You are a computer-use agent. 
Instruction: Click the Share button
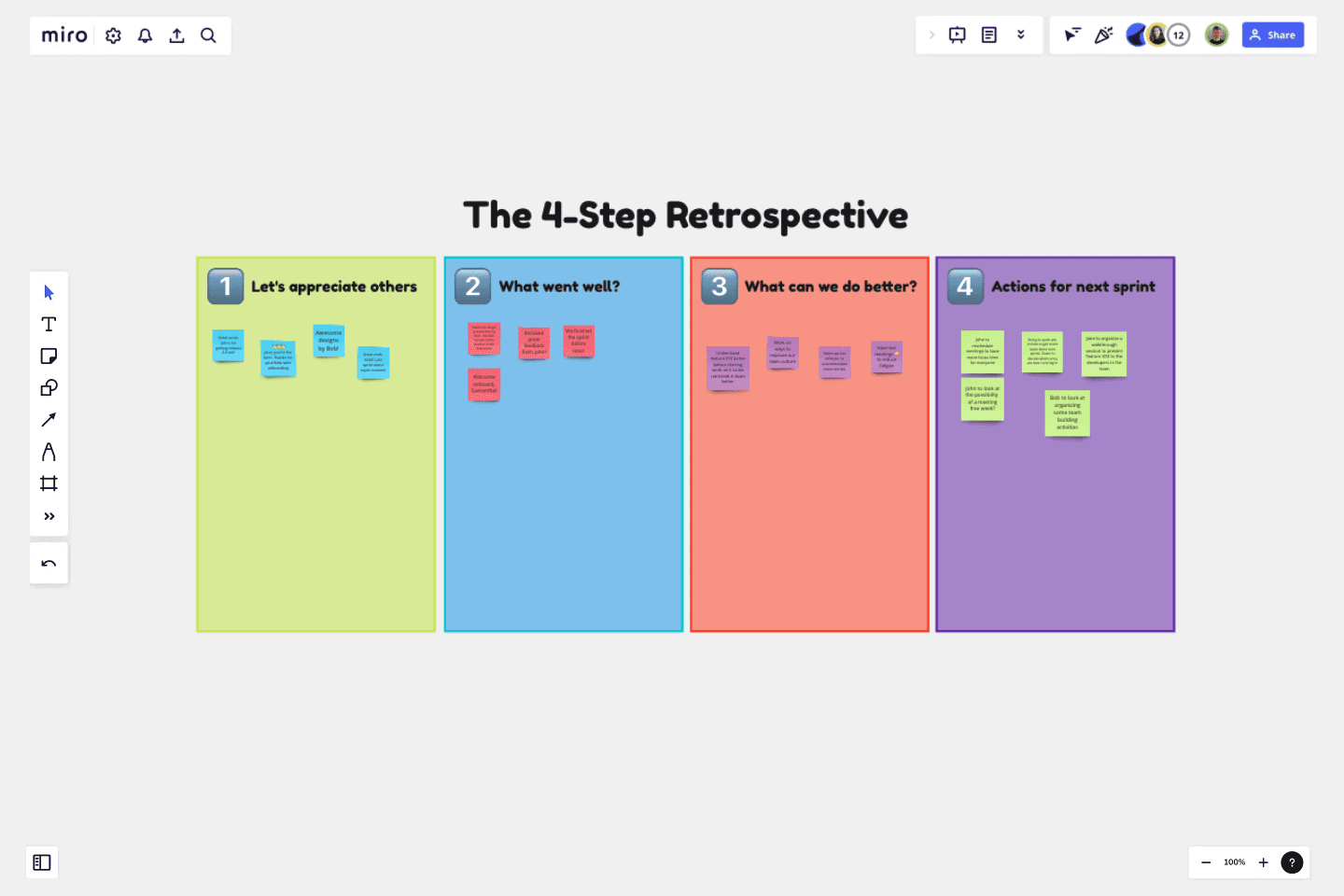[x=1272, y=35]
